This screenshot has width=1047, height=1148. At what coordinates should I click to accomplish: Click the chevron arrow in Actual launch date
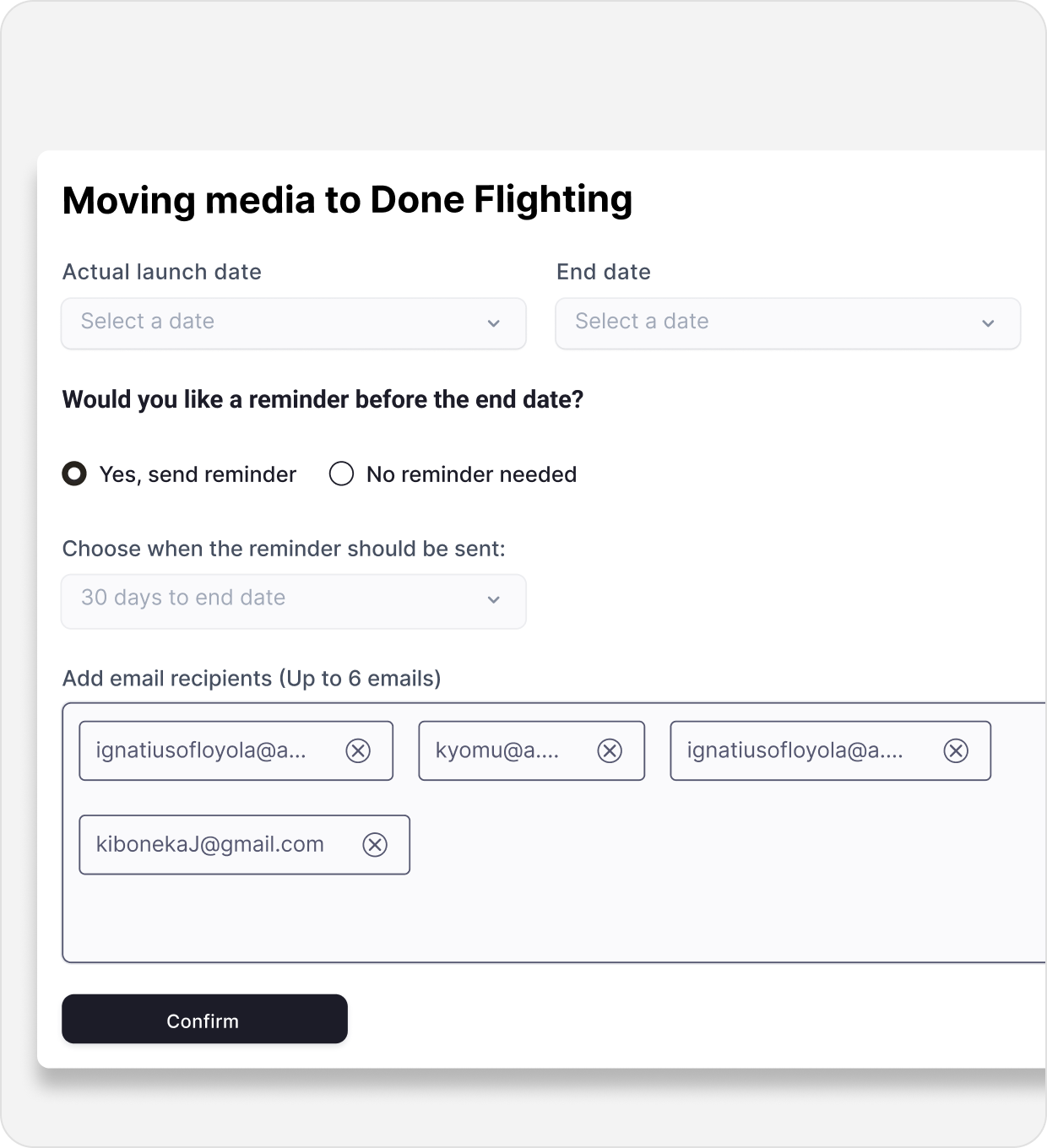(x=494, y=323)
